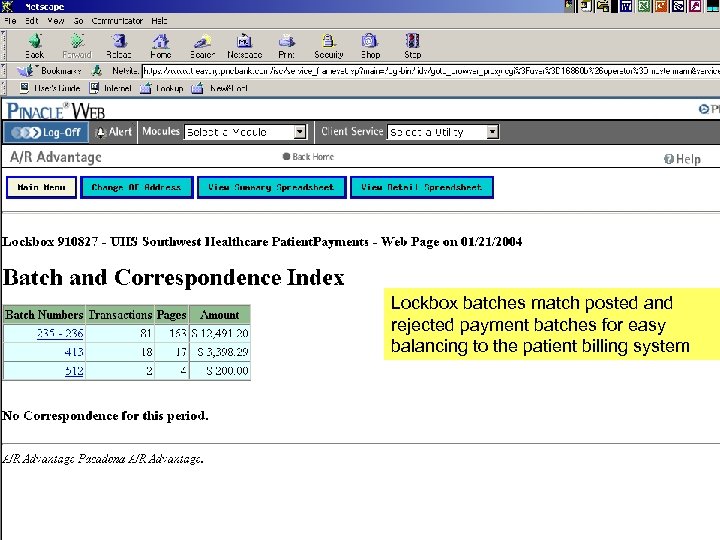Screen dimensions: 720x540
Task: Open the Help menu in menu bar
Action: 159,21
